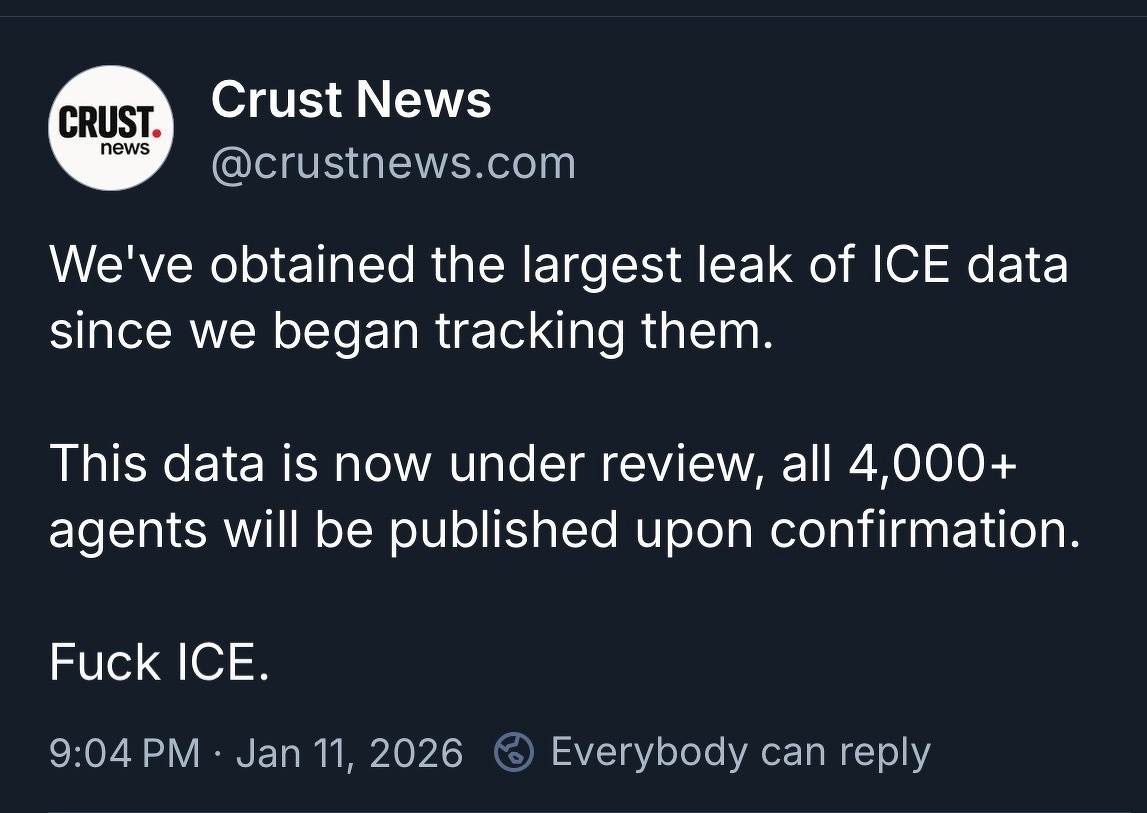Tap the globe icon next to reply settings
The width and height of the screenshot is (1147, 813).
pos(513,751)
